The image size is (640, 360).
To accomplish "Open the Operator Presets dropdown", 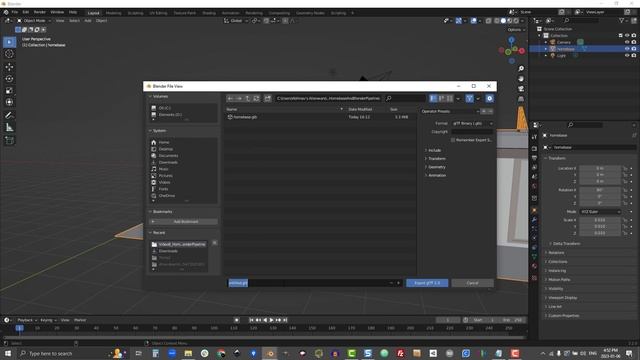I will 450,111.
